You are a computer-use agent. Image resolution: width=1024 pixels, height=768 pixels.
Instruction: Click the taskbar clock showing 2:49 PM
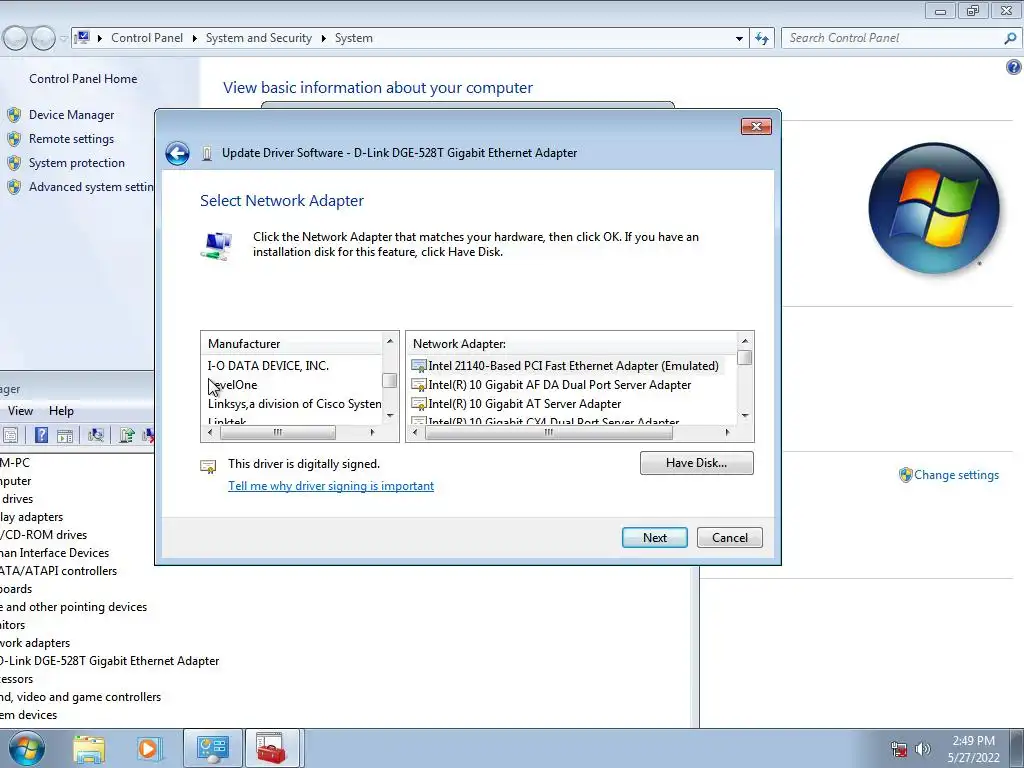974,749
